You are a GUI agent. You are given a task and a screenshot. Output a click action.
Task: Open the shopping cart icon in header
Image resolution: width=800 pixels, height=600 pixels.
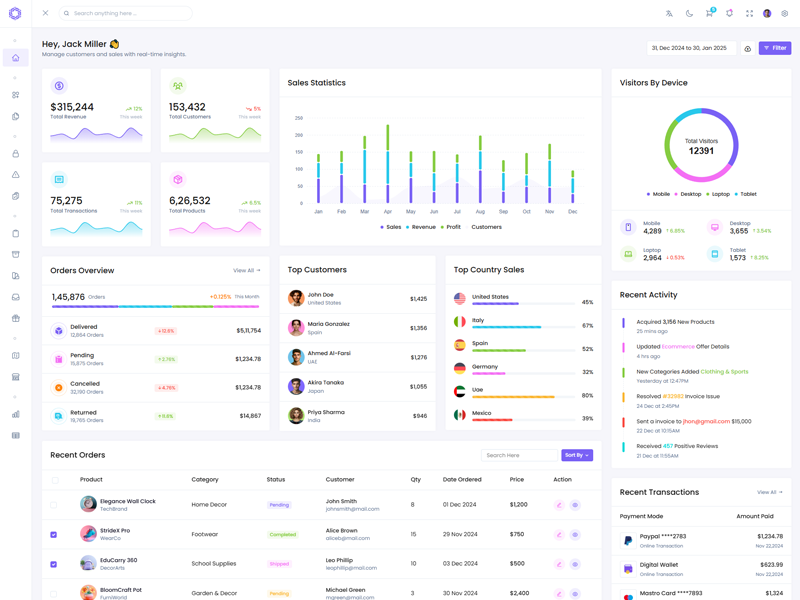point(709,14)
